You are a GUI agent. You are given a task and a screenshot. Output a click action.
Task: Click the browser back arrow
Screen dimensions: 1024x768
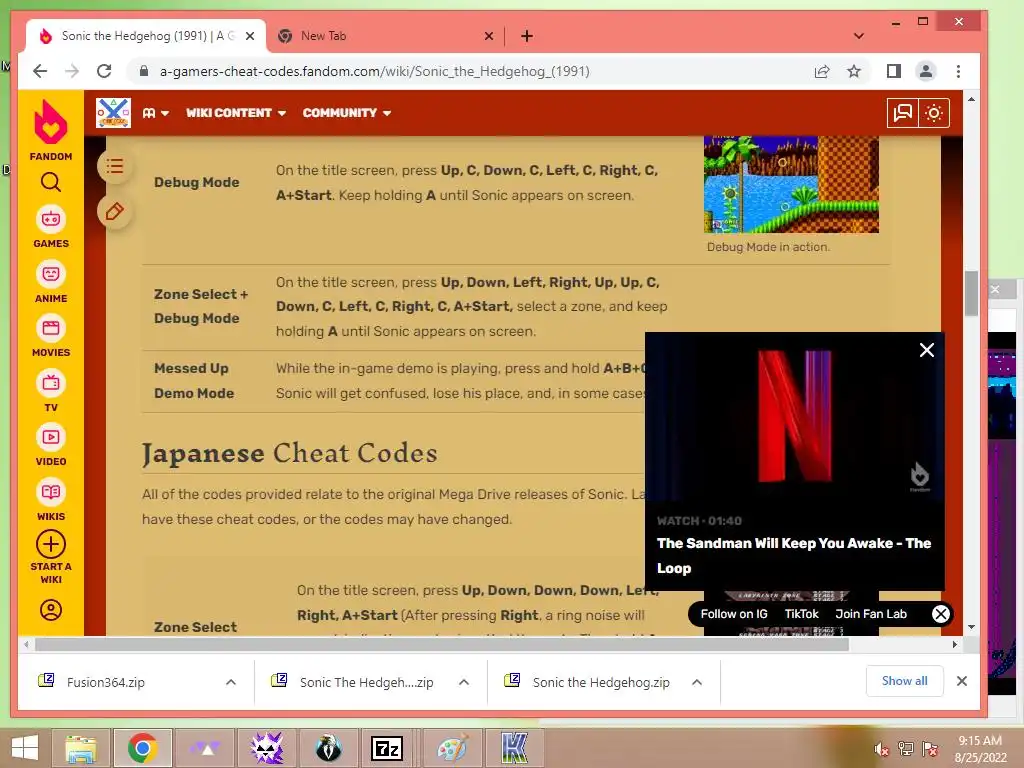coord(40,71)
